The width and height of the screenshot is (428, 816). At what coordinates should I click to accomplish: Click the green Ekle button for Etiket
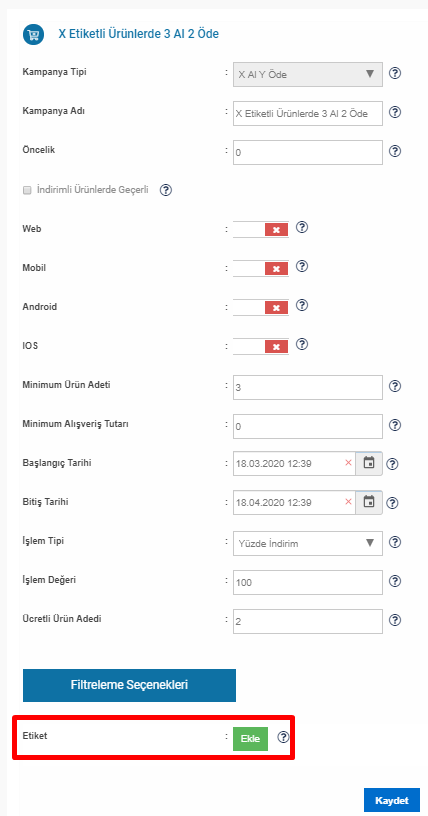pyautogui.click(x=250, y=739)
